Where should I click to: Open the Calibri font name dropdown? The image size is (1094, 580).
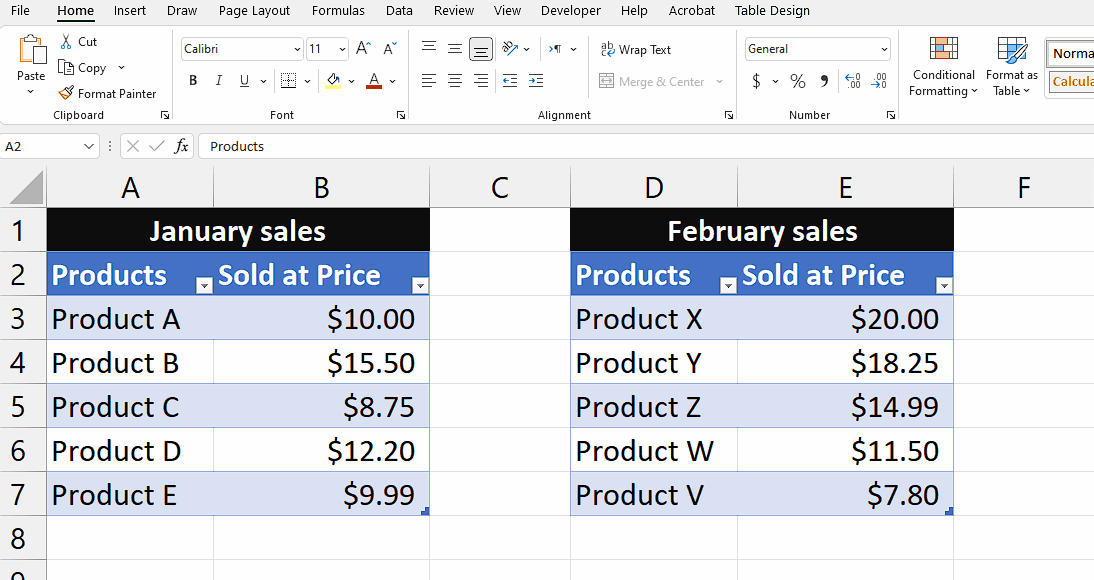pos(296,48)
